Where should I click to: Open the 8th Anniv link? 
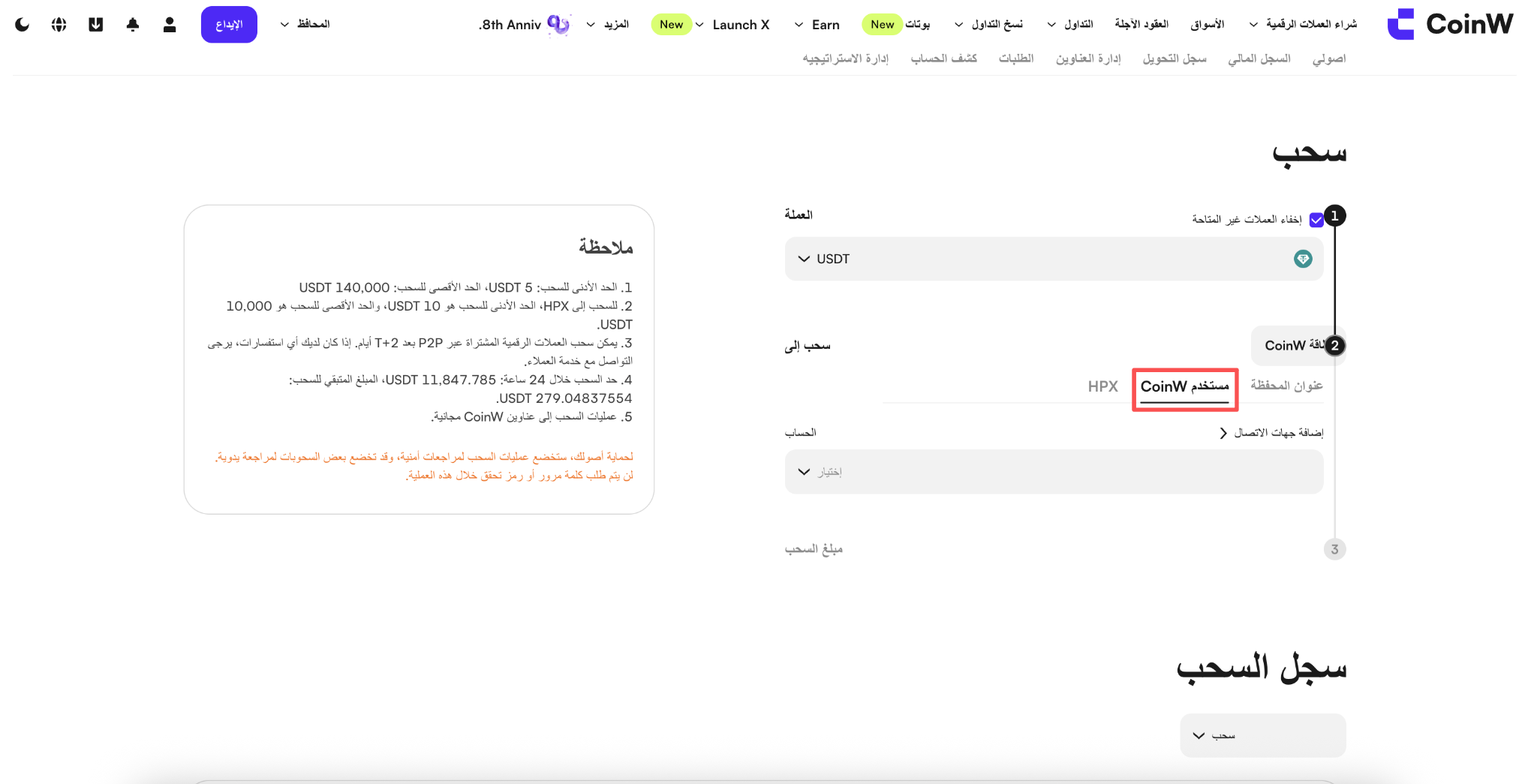pyautogui.click(x=510, y=25)
